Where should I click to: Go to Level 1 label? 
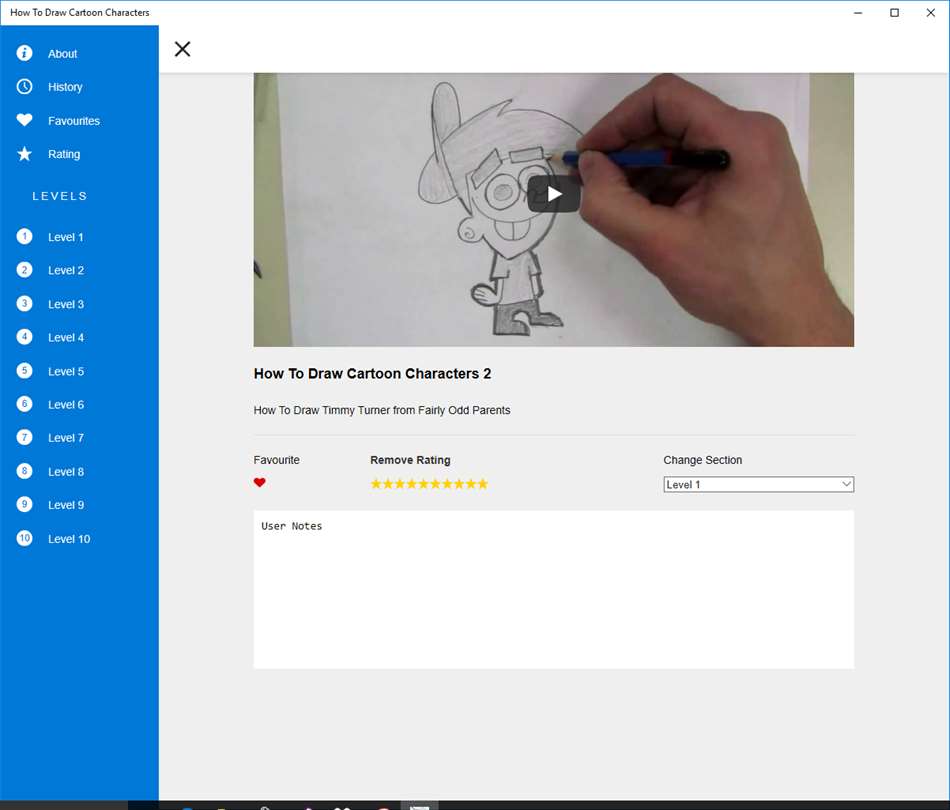tap(65, 237)
